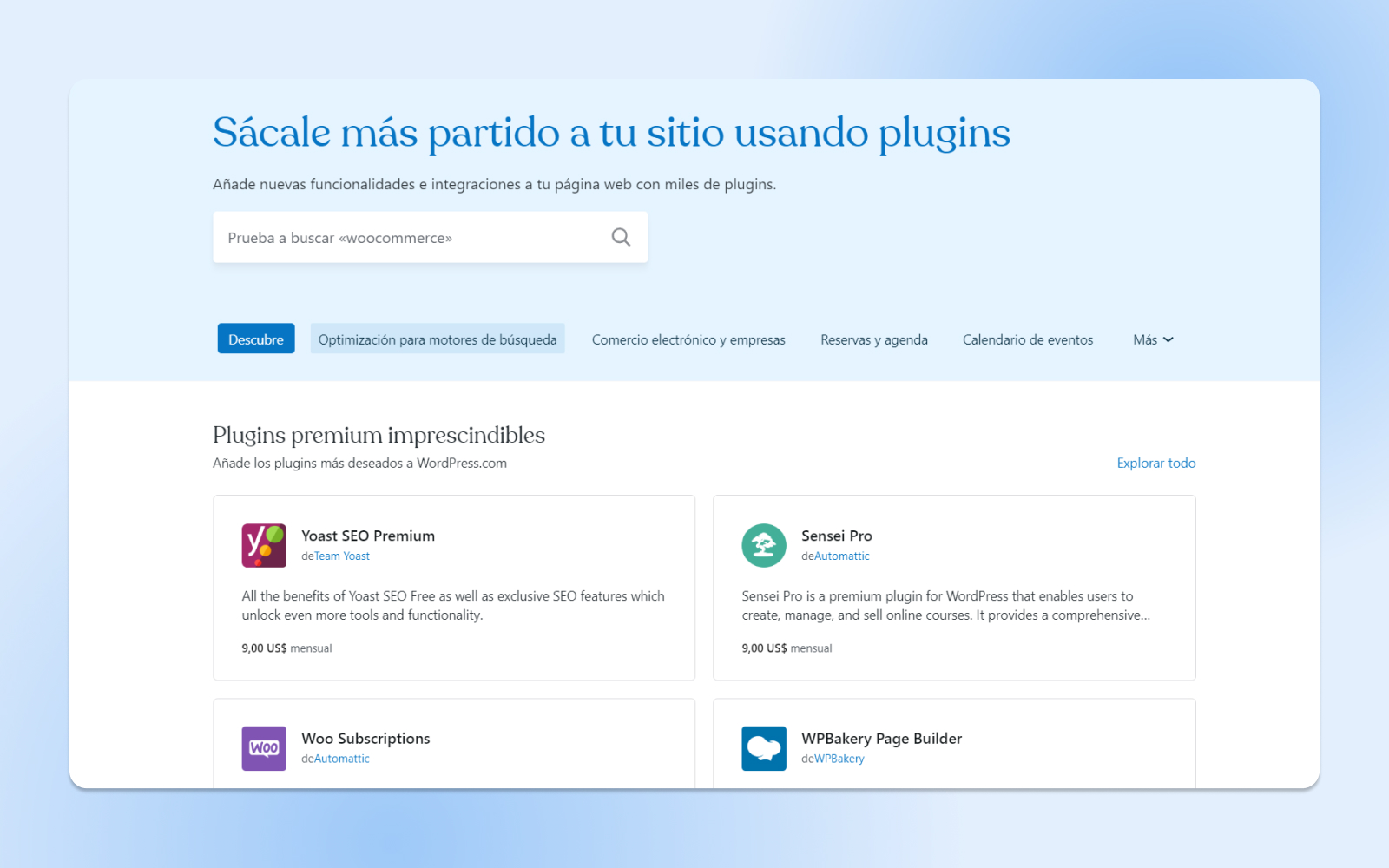Viewport: 1389px width, 868px height.
Task: Select «Calendario de eventos» category
Action: (x=1028, y=339)
